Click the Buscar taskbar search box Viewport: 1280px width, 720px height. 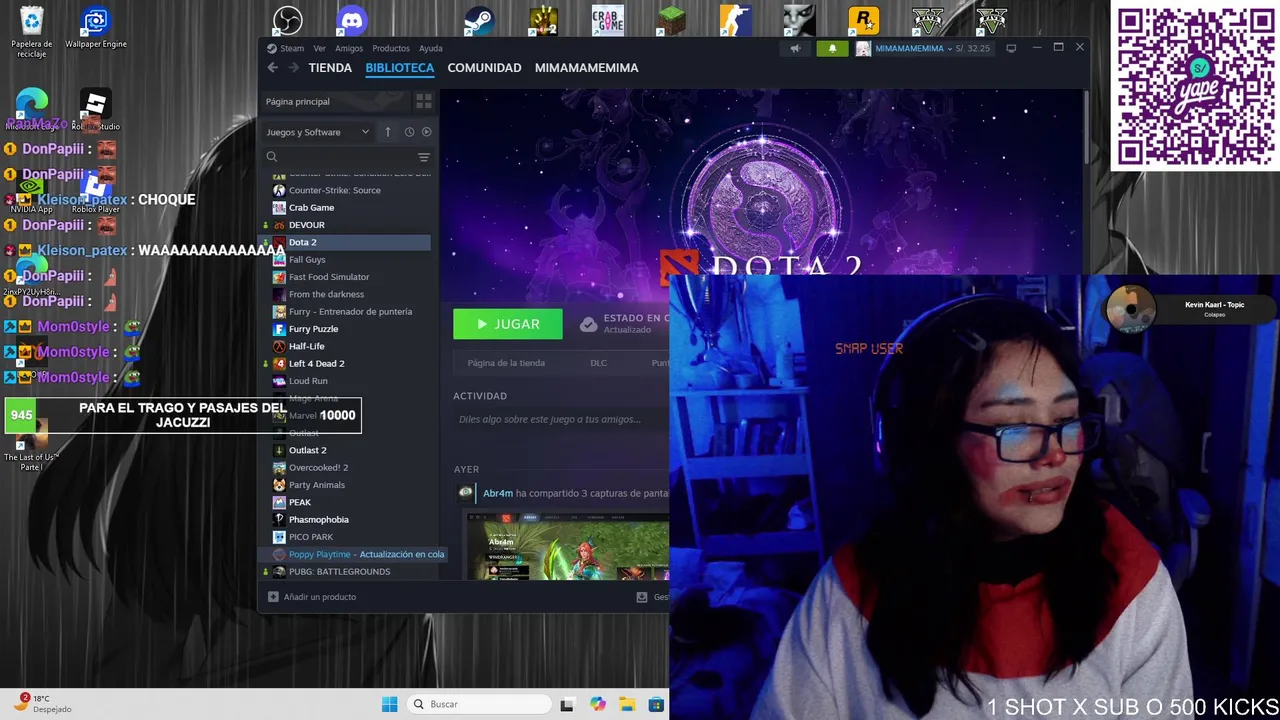[x=480, y=704]
